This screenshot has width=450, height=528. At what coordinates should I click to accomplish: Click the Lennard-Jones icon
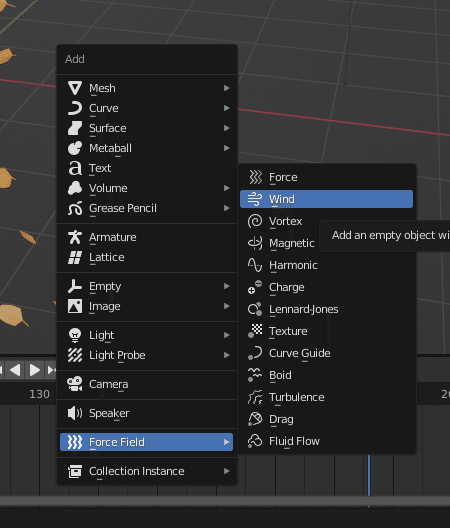pos(255,309)
